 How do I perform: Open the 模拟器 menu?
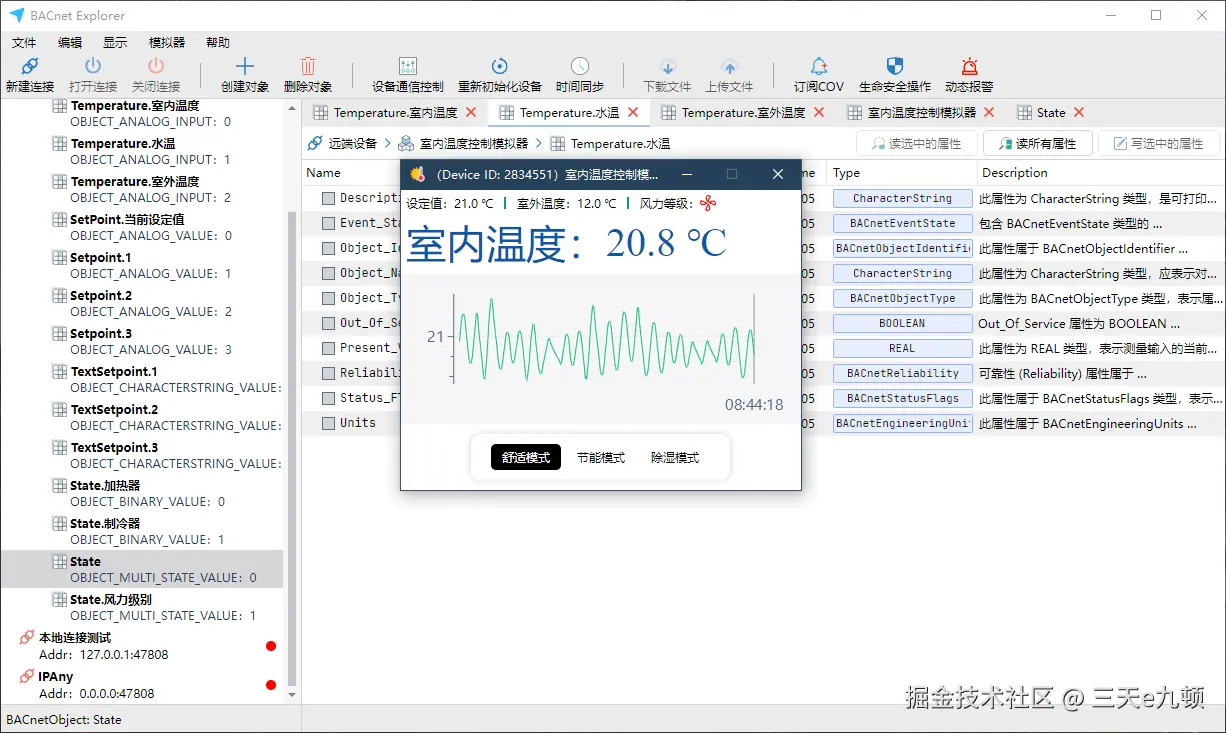167,43
